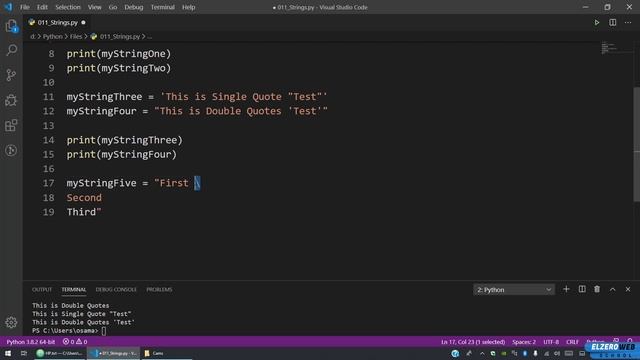Change line endings via 'CRLF' status item

[572, 342]
